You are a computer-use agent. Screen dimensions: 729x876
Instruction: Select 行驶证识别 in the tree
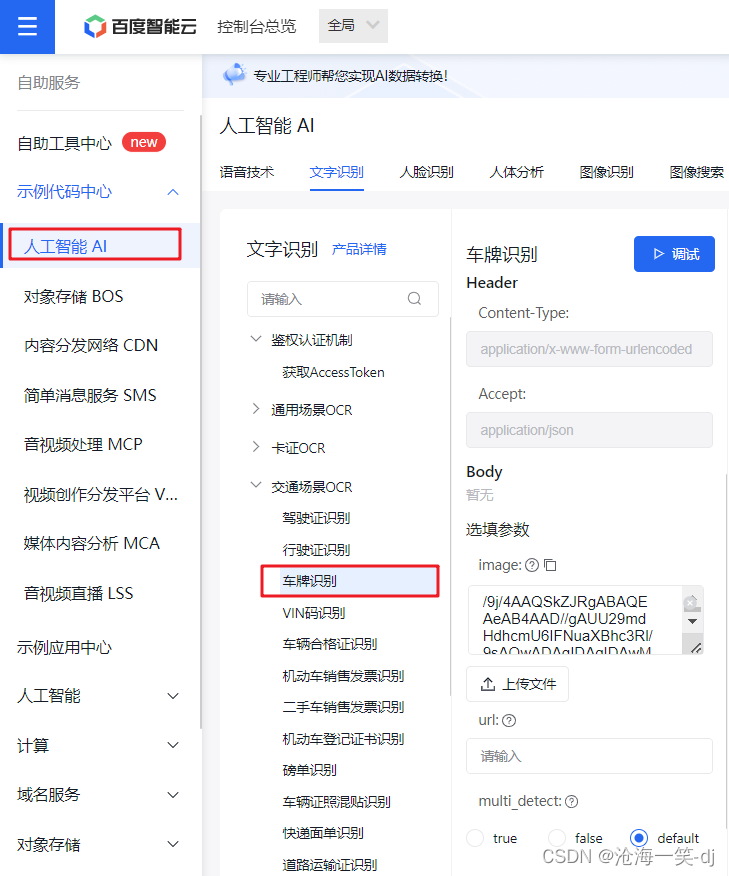click(x=316, y=550)
